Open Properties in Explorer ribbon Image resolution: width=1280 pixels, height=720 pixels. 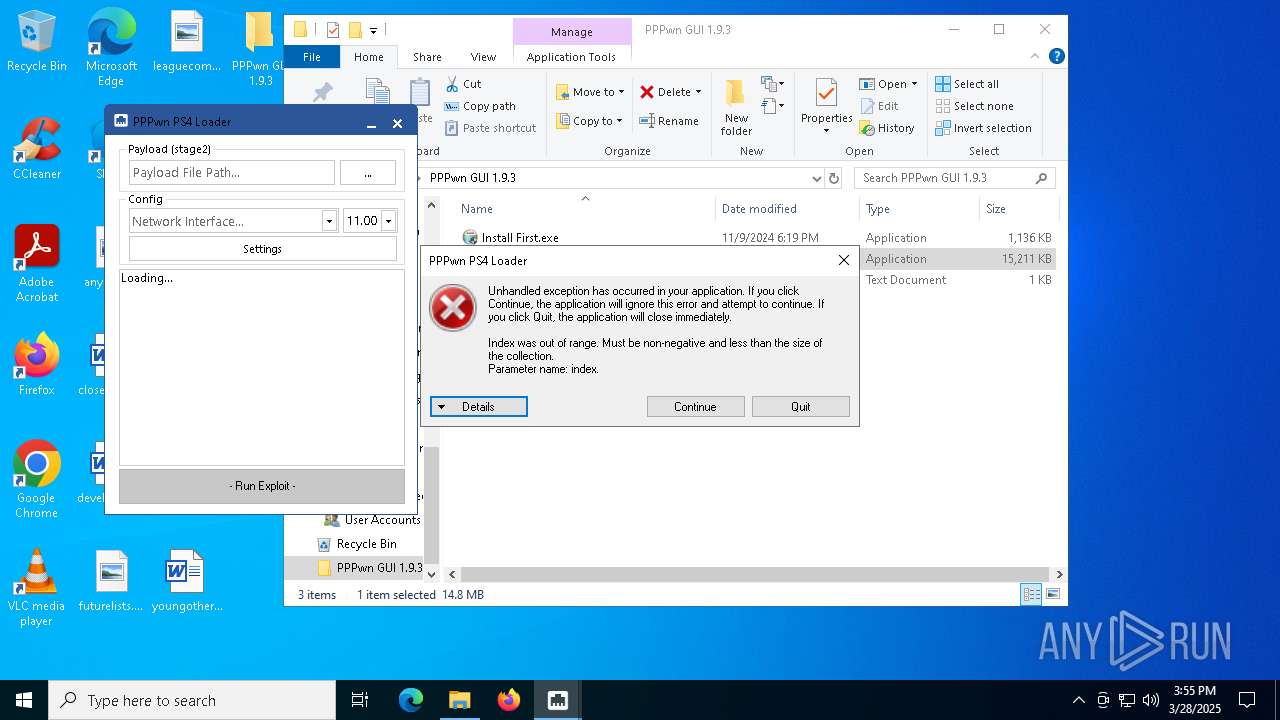(x=826, y=108)
